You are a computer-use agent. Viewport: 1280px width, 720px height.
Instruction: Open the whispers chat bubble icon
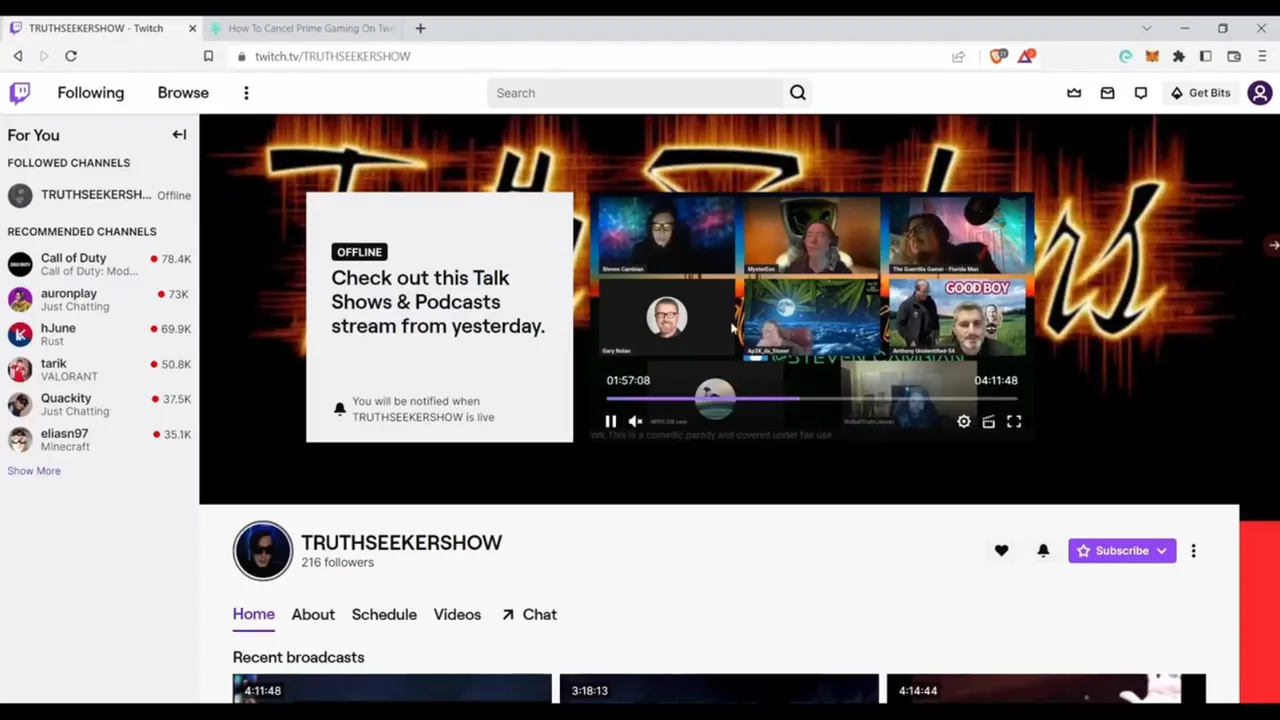pyautogui.click(x=1141, y=93)
